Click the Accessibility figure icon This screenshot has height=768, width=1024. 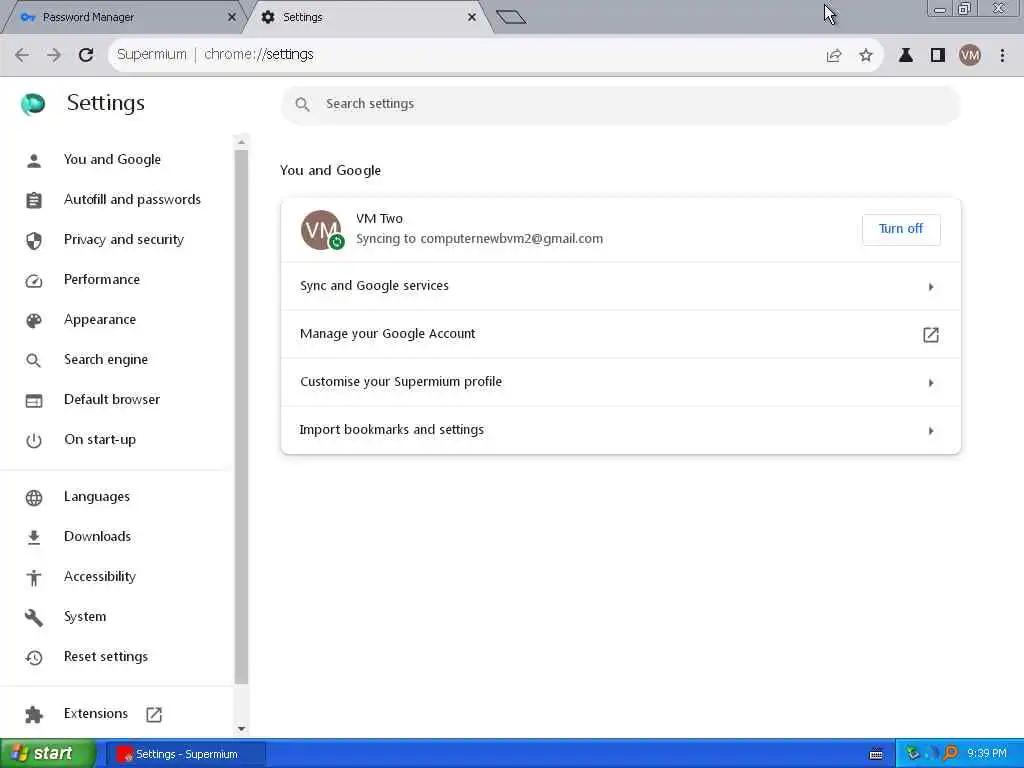(x=34, y=577)
